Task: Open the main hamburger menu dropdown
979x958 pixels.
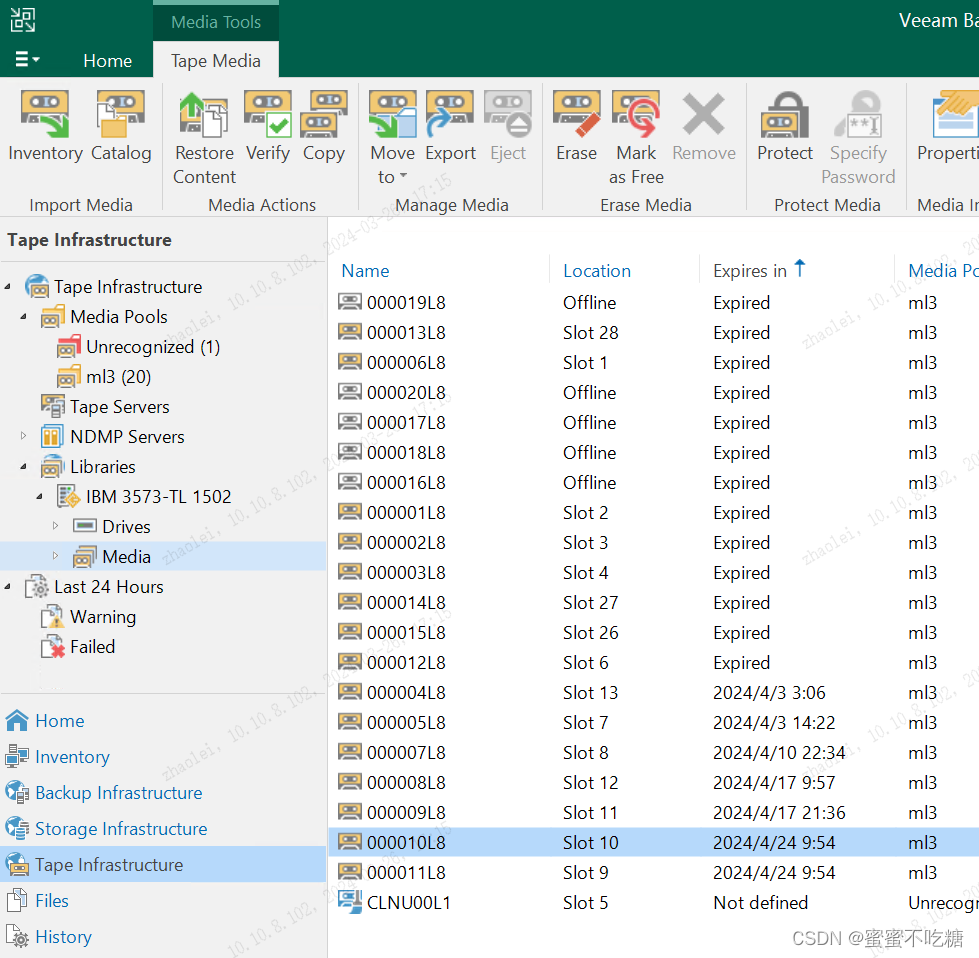Action: click(27, 59)
